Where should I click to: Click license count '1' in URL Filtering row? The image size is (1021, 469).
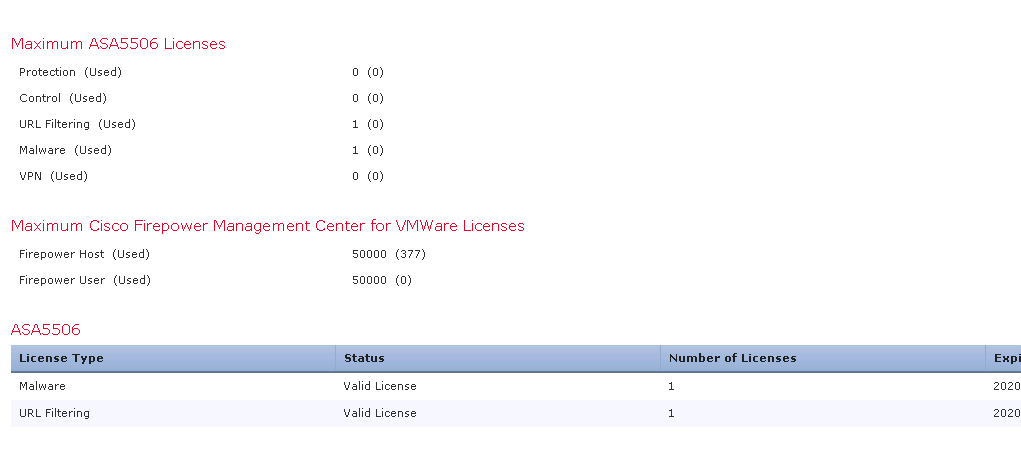(671, 414)
